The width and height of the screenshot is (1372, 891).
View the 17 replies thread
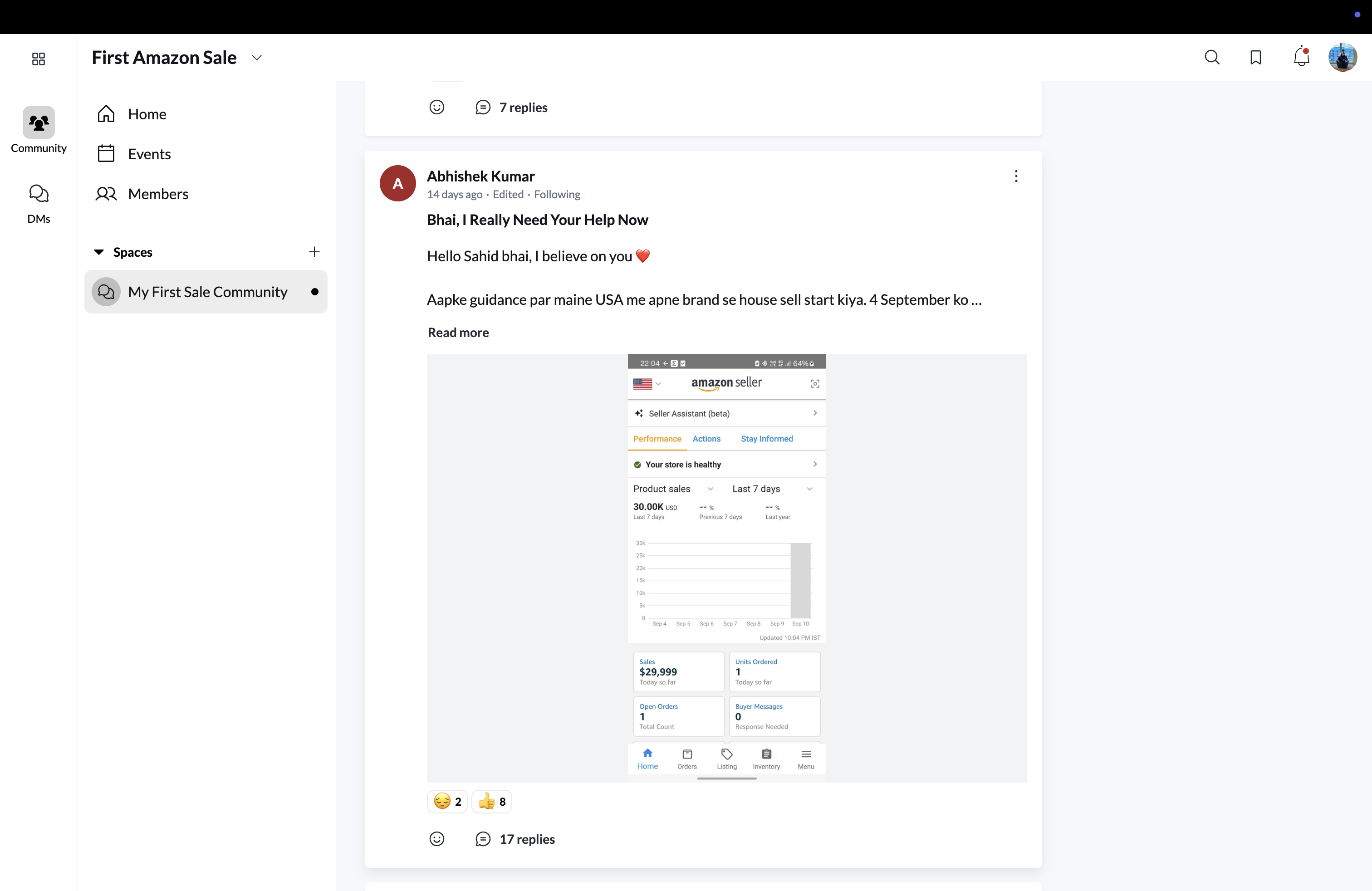(x=526, y=839)
